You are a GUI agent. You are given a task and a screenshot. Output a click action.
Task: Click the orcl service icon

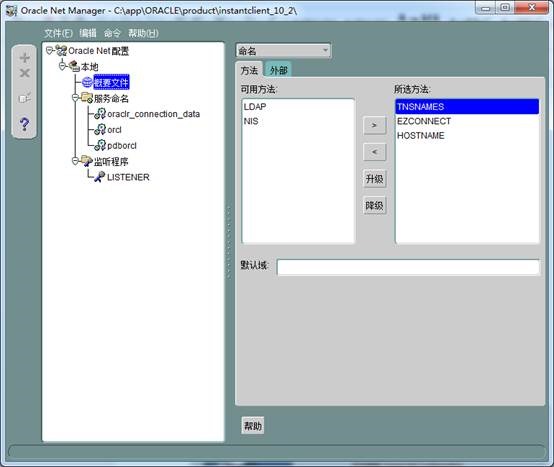100,129
